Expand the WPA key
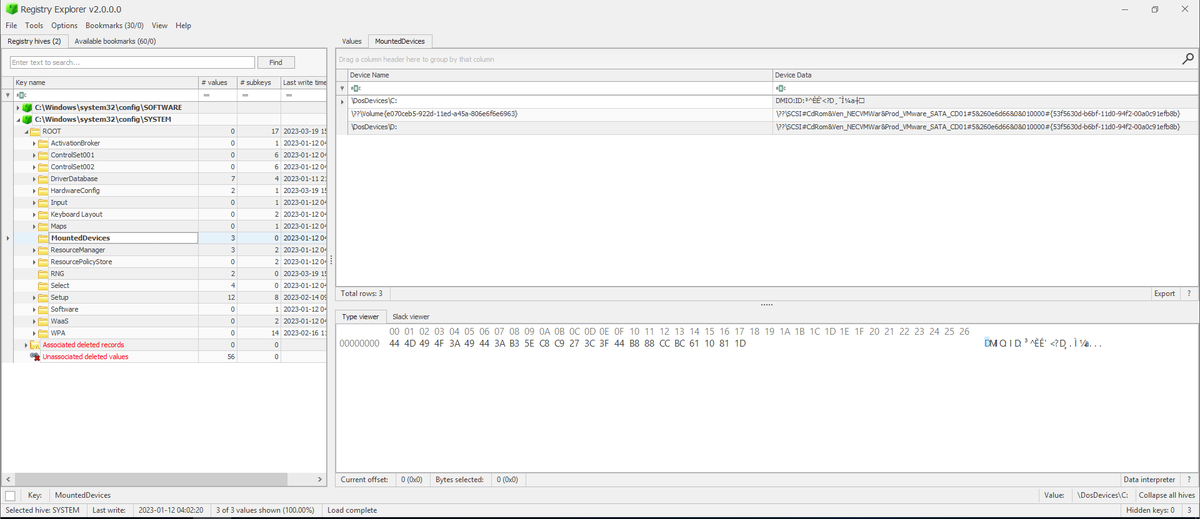Screen dimensions: 1200x519 coord(34,333)
